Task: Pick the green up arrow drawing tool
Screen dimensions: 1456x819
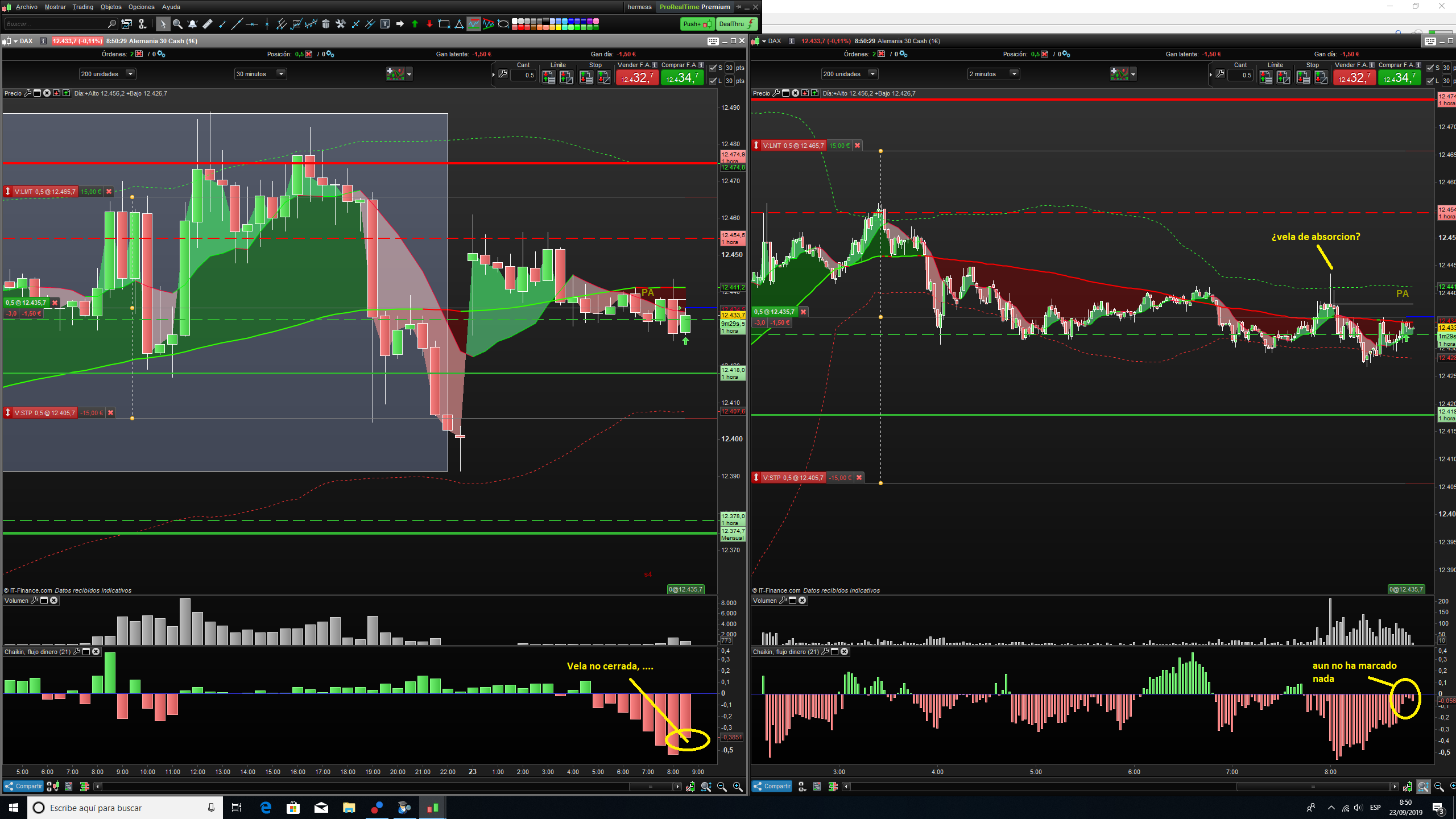Action: coord(415,24)
